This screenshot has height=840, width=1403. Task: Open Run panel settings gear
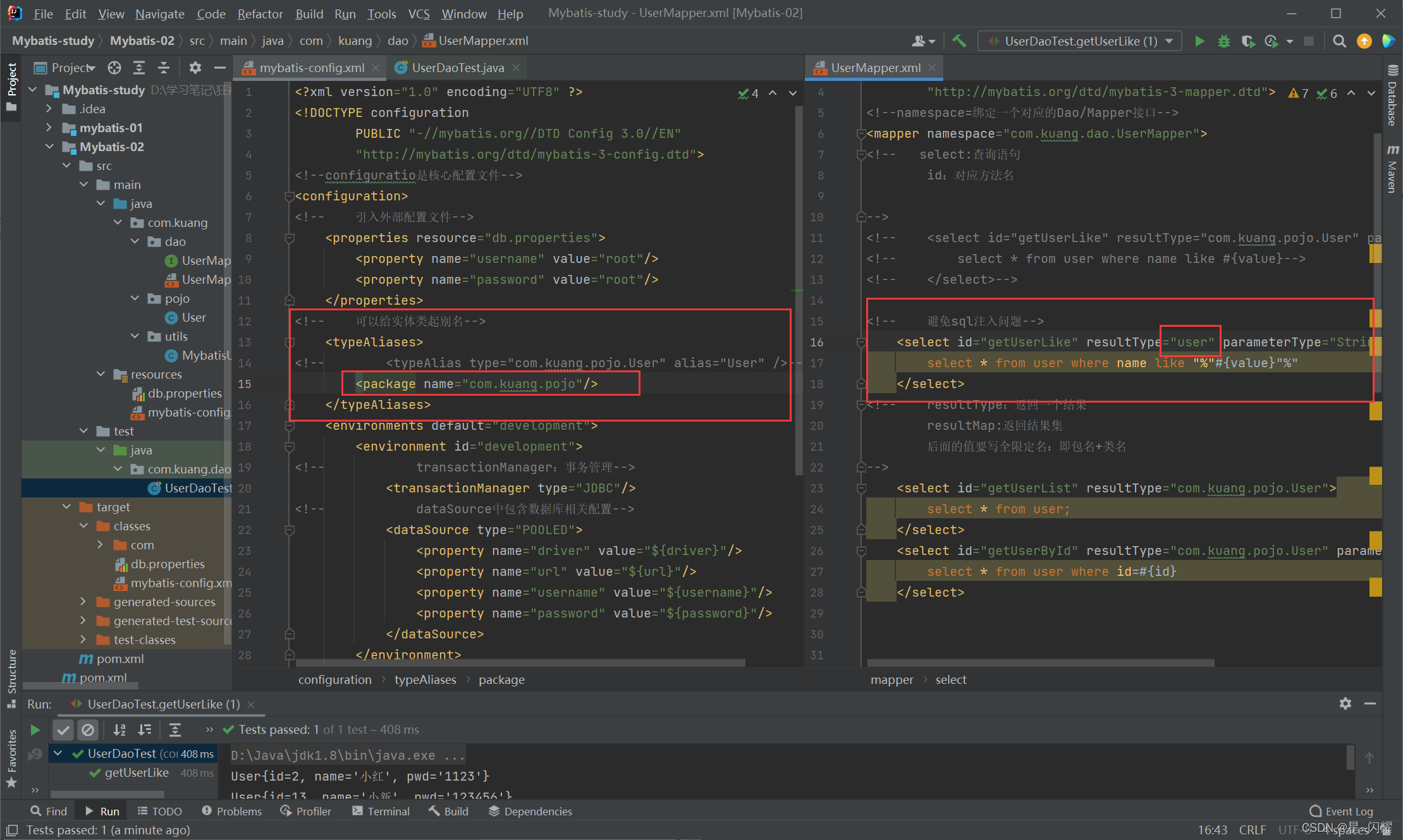click(x=1345, y=703)
